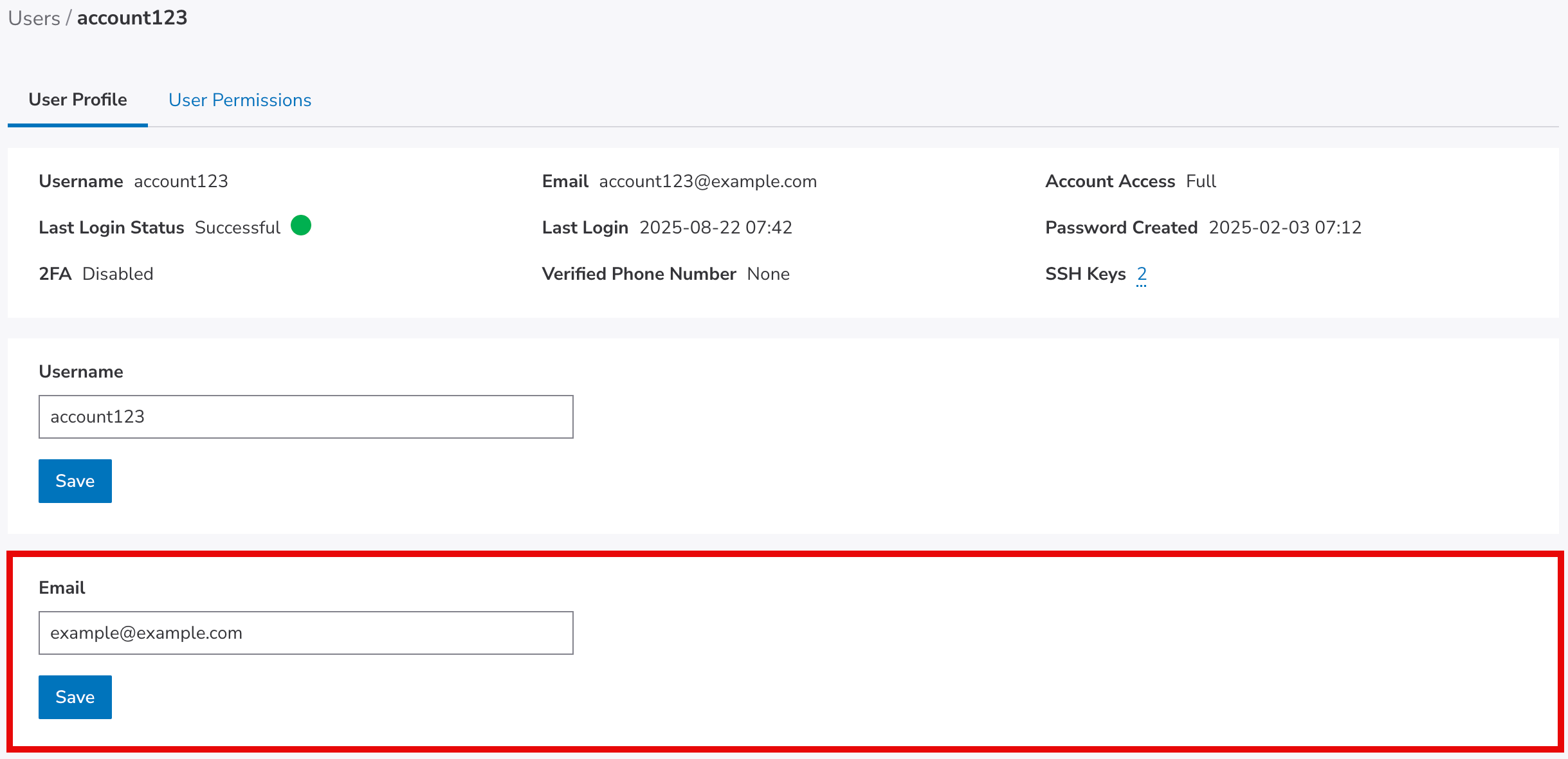Open the SSH Keys count link

(1141, 274)
